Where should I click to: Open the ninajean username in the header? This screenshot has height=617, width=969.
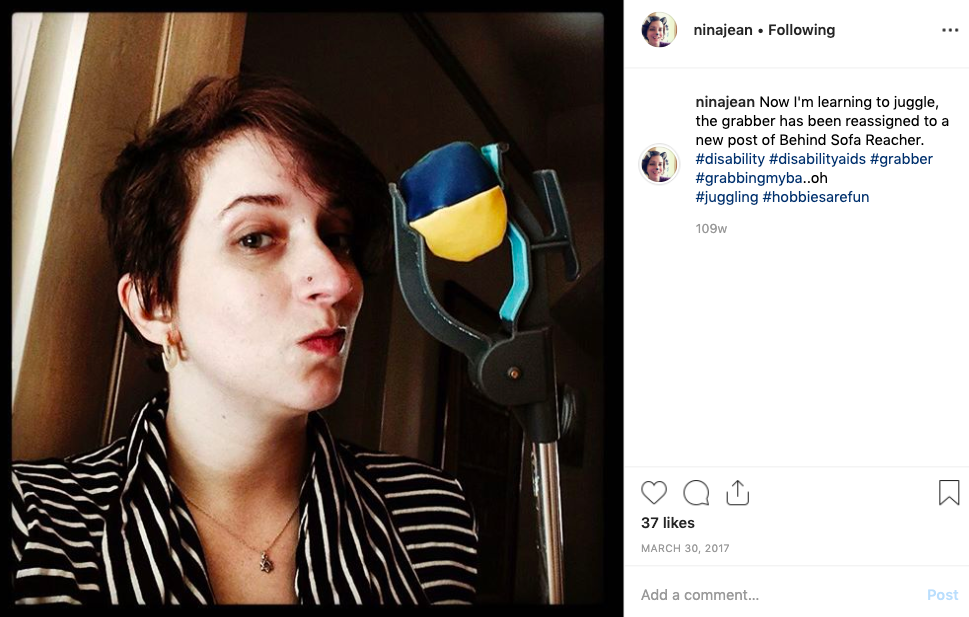pyautogui.click(x=722, y=30)
